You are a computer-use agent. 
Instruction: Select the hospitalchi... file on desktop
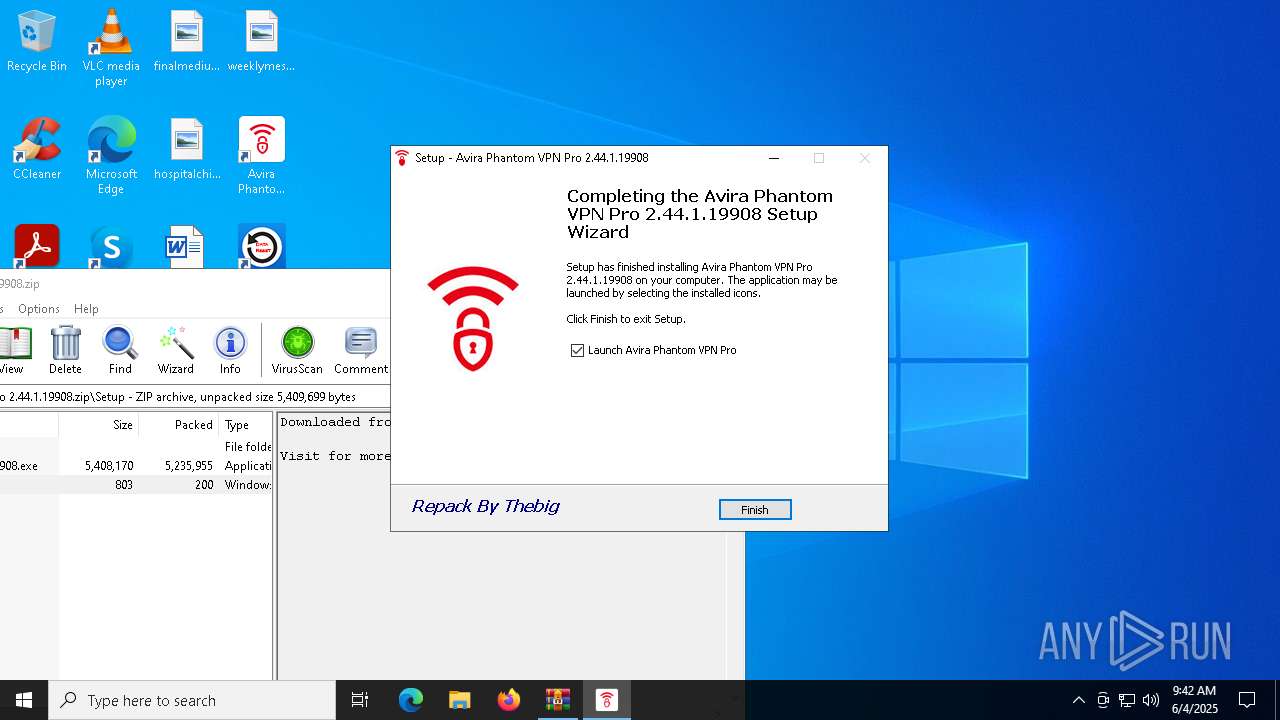coord(187,149)
